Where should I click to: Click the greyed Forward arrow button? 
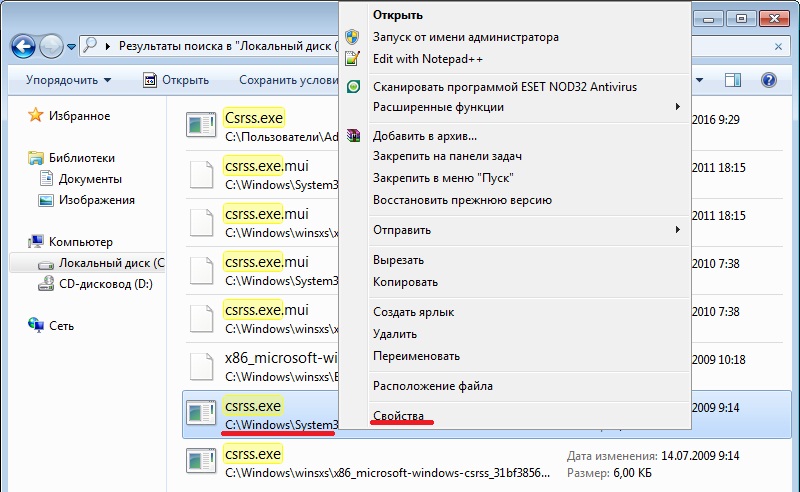pos(51,47)
